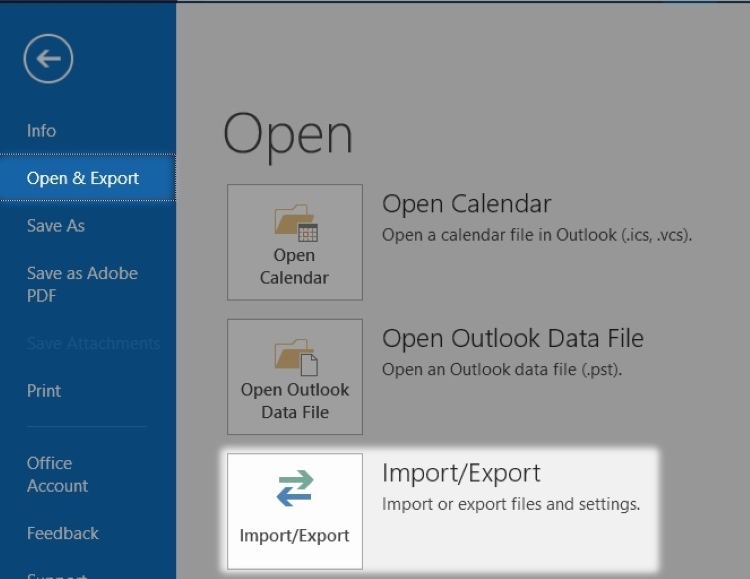Select Open & Export in the sidebar
750x579 pixels.
pyautogui.click(x=88, y=178)
